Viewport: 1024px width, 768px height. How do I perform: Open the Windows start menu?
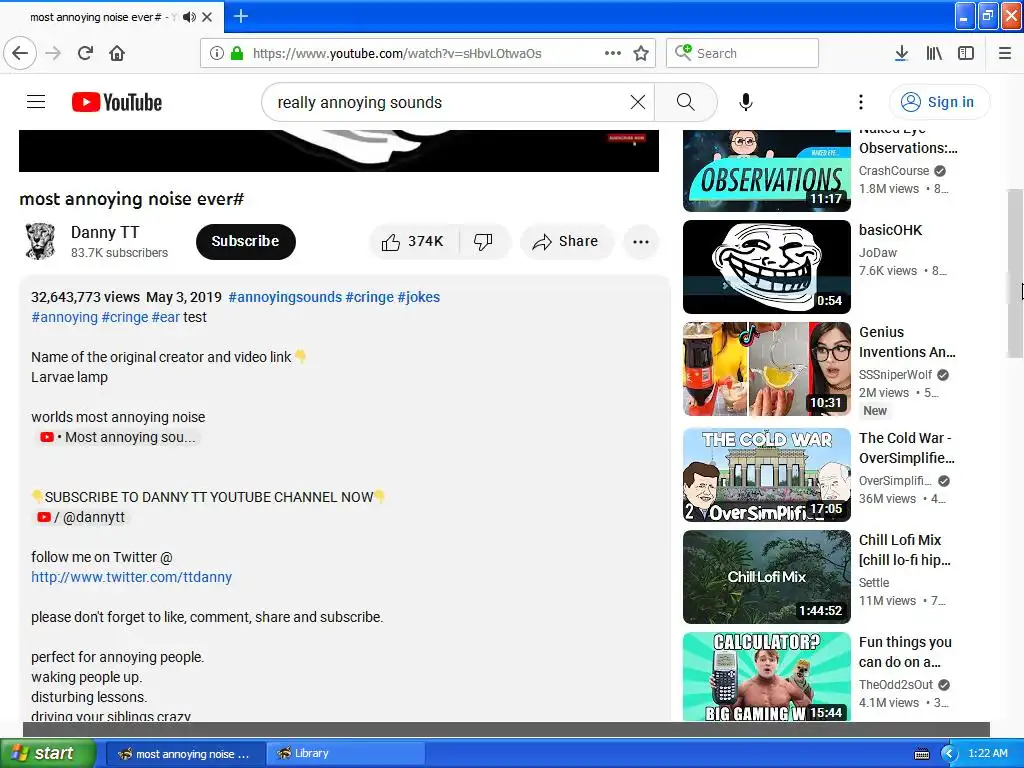[x=47, y=754]
